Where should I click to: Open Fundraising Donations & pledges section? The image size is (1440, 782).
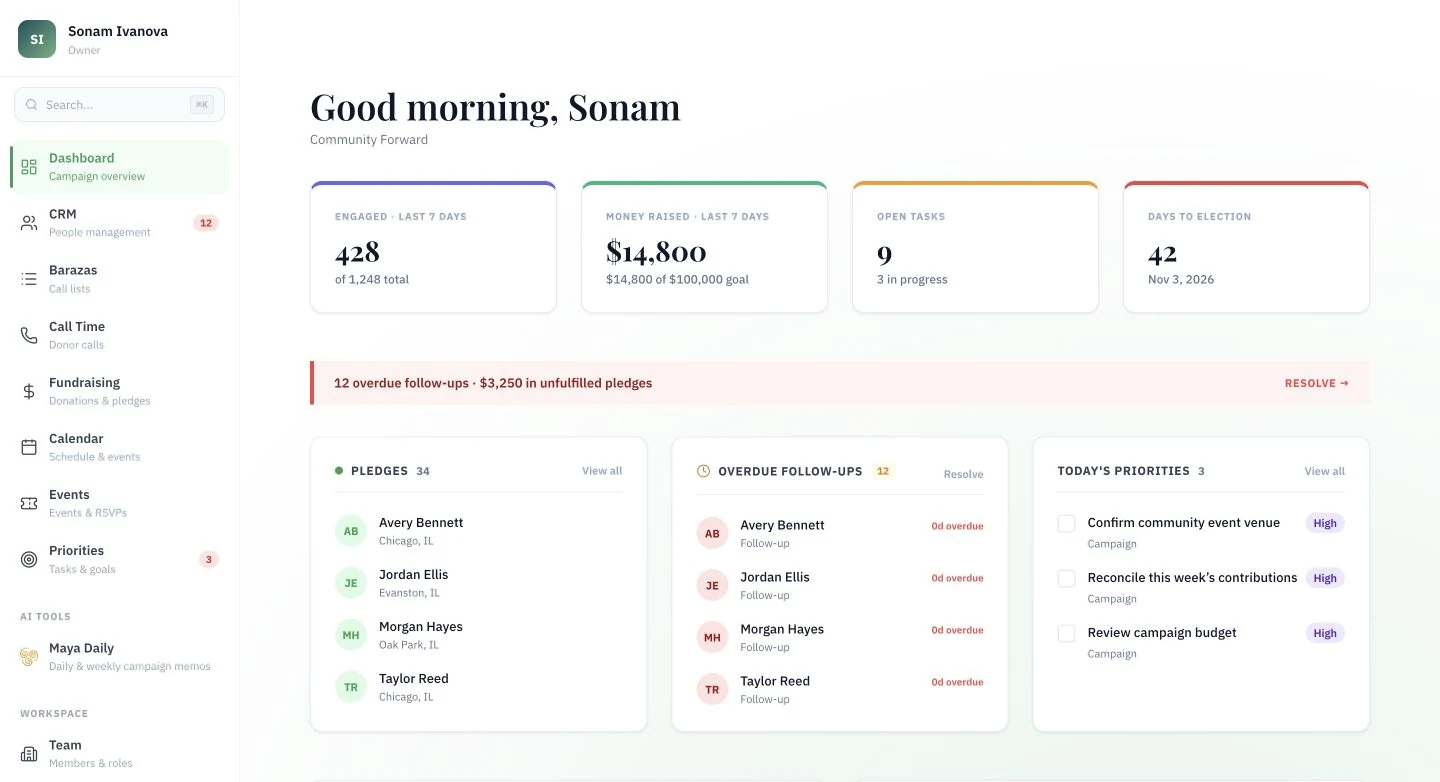coord(120,391)
